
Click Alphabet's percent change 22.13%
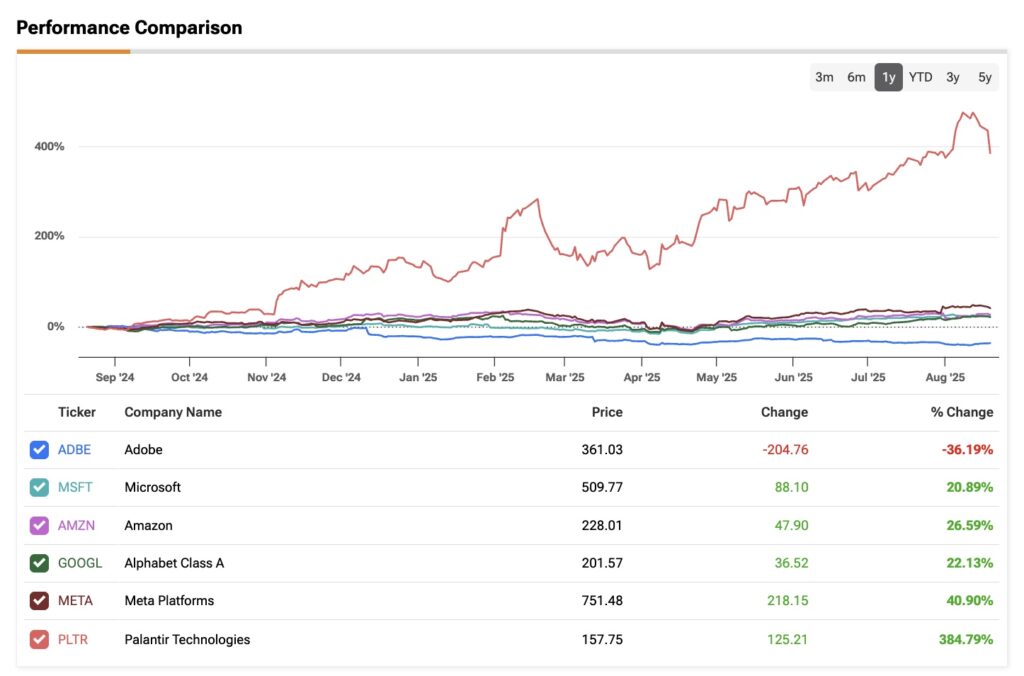[x=970, y=563]
